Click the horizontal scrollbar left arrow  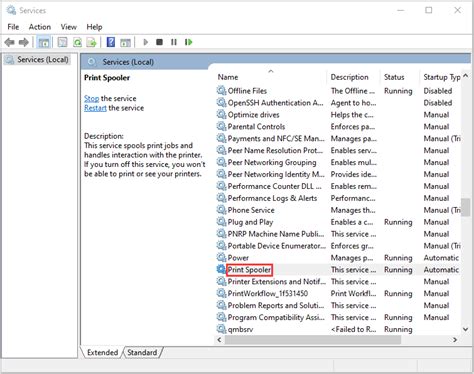219,340
